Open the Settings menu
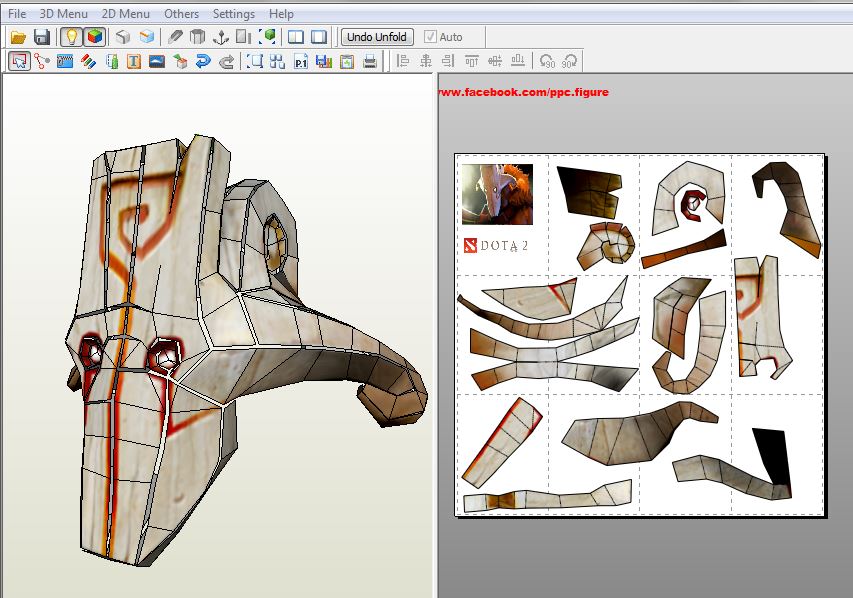853x598 pixels. 234,14
